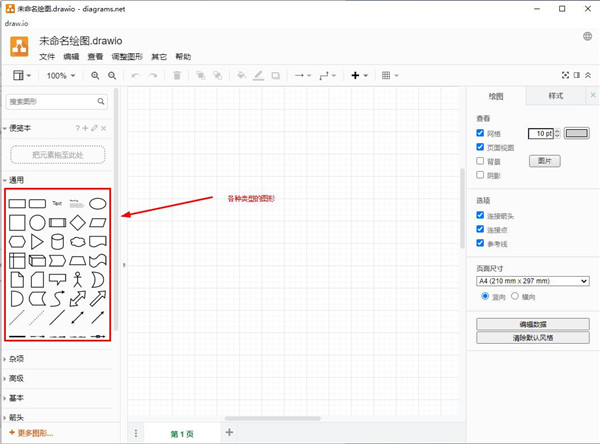Enable the 背景 background checkbox
This screenshot has width=600, height=444.
[481, 160]
